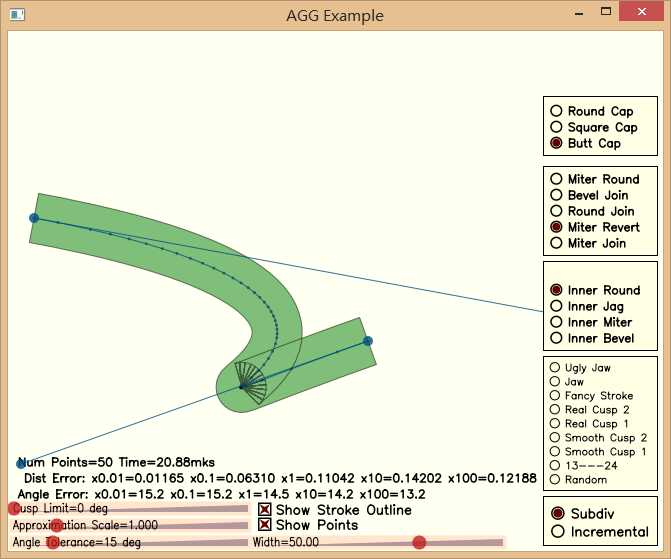This screenshot has width=671, height=559.
Task: Load the Ugly Jaw curve preset
Action: coord(580,368)
